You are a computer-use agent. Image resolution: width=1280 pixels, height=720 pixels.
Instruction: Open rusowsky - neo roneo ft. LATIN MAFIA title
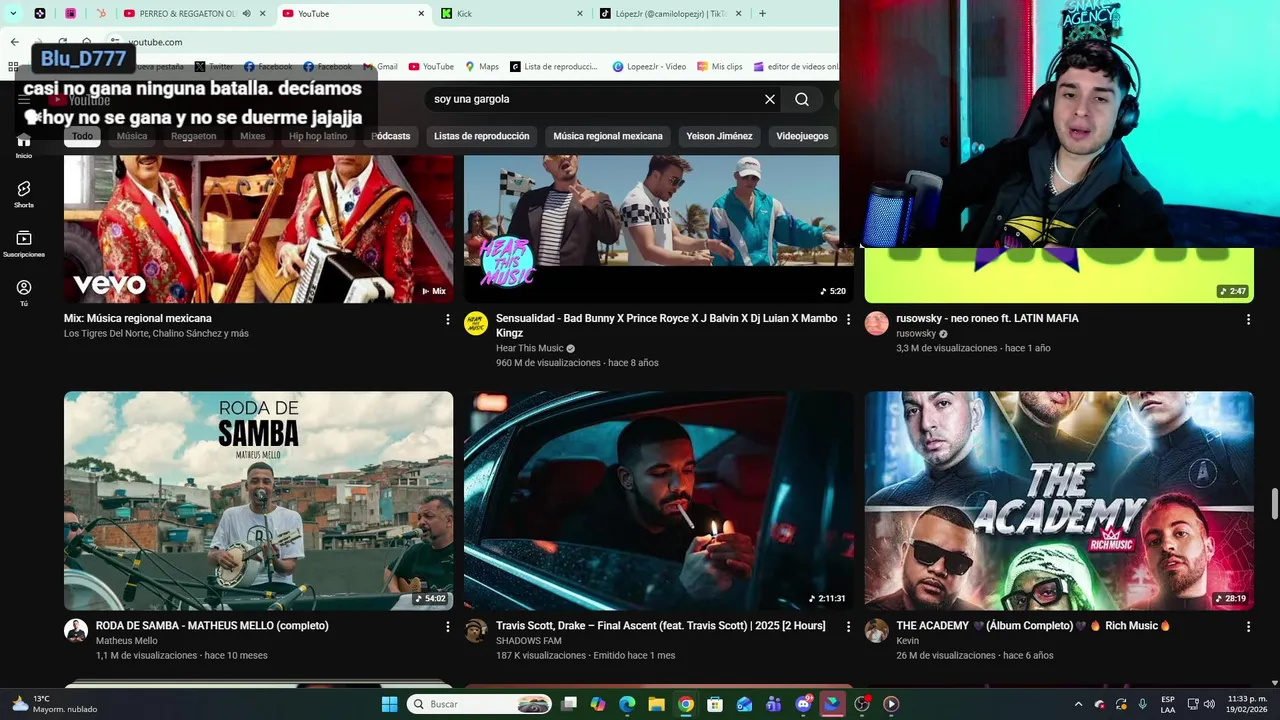click(x=987, y=319)
